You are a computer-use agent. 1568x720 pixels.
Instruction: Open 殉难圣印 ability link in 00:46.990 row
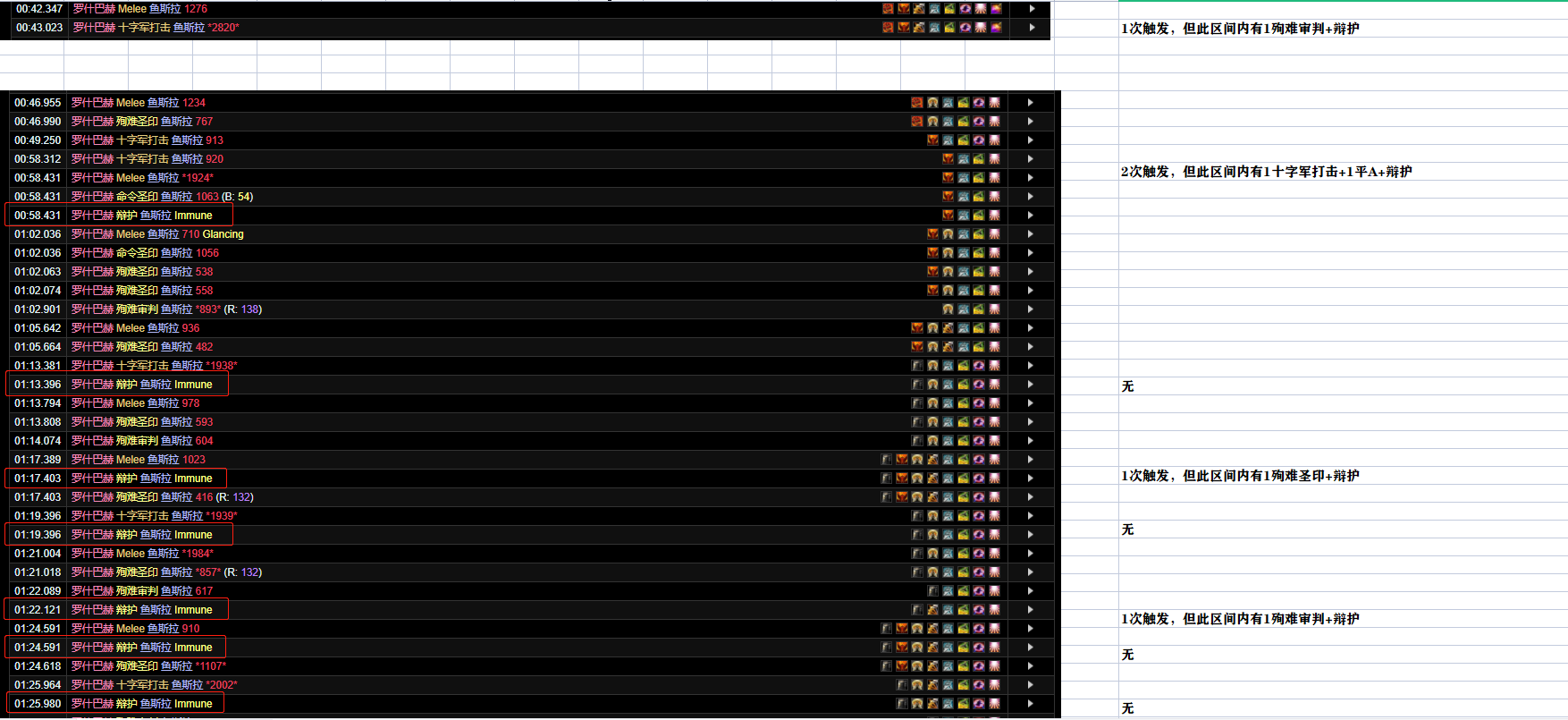click(137, 122)
